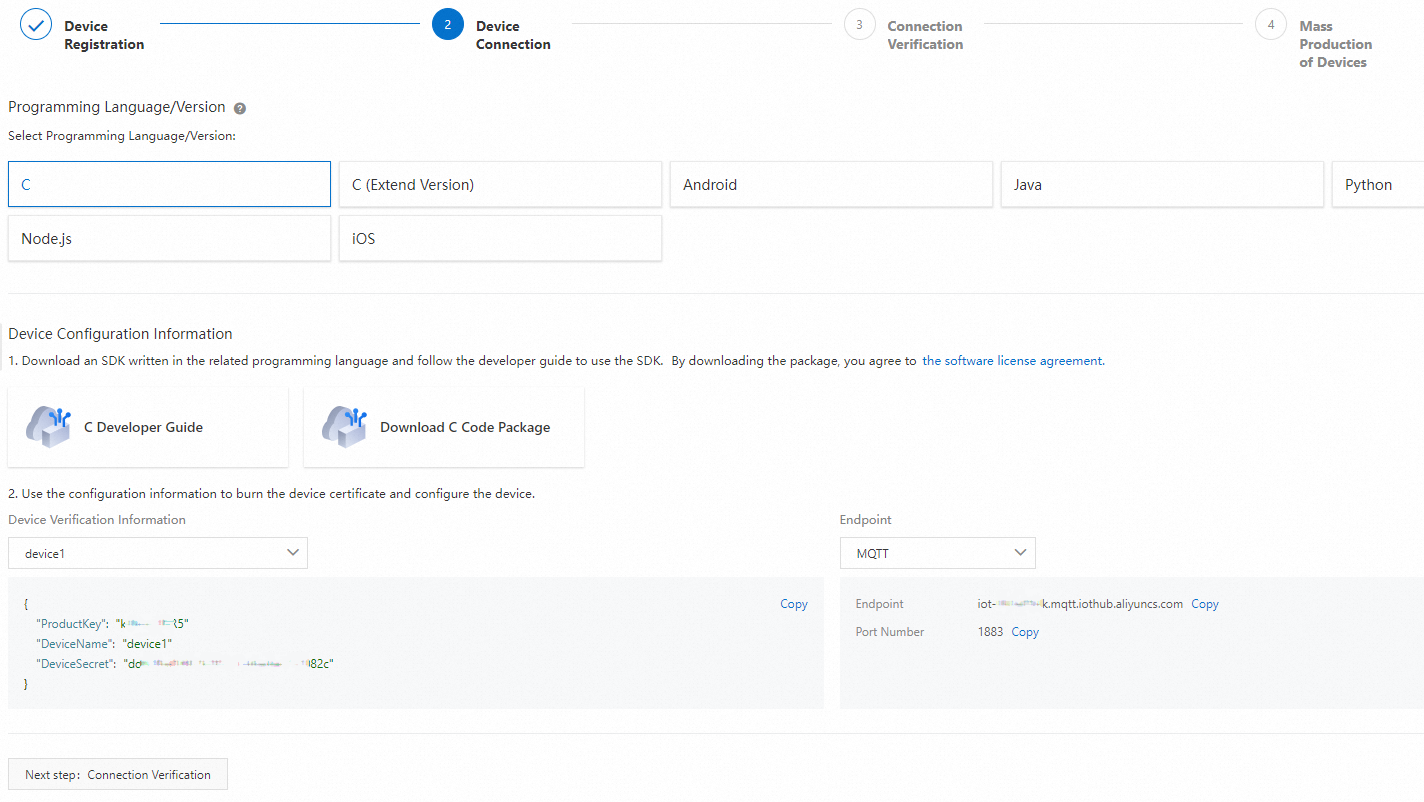Choose Android as the programming language
1424x802 pixels.
coord(831,184)
